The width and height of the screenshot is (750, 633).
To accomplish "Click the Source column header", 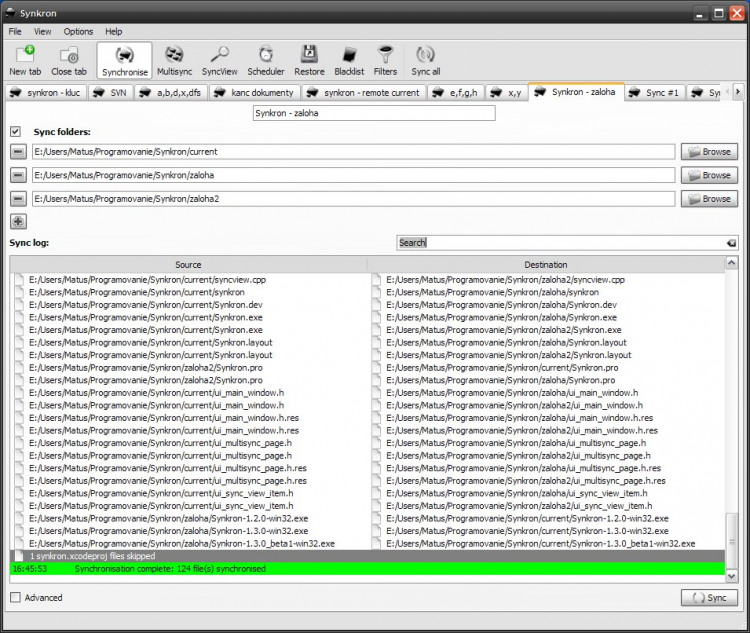I will pyautogui.click(x=188, y=265).
